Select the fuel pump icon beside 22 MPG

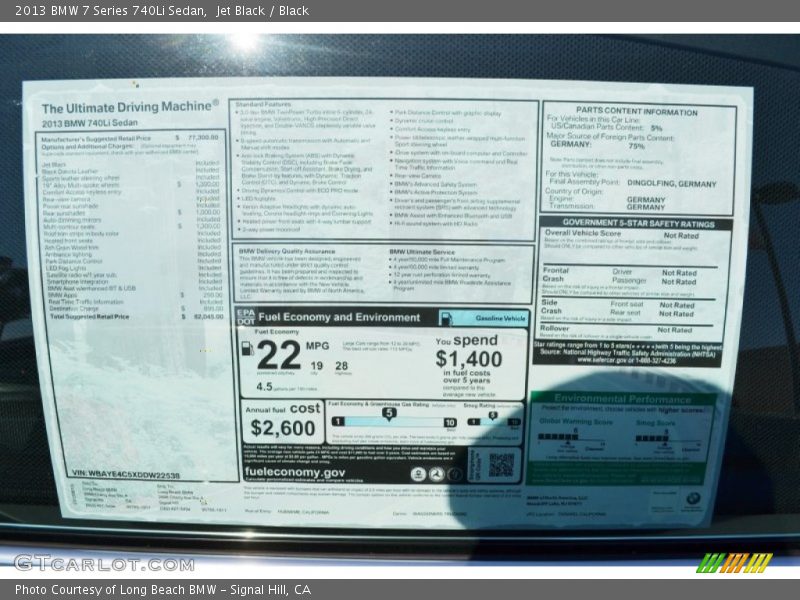pyautogui.click(x=245, y=348)
